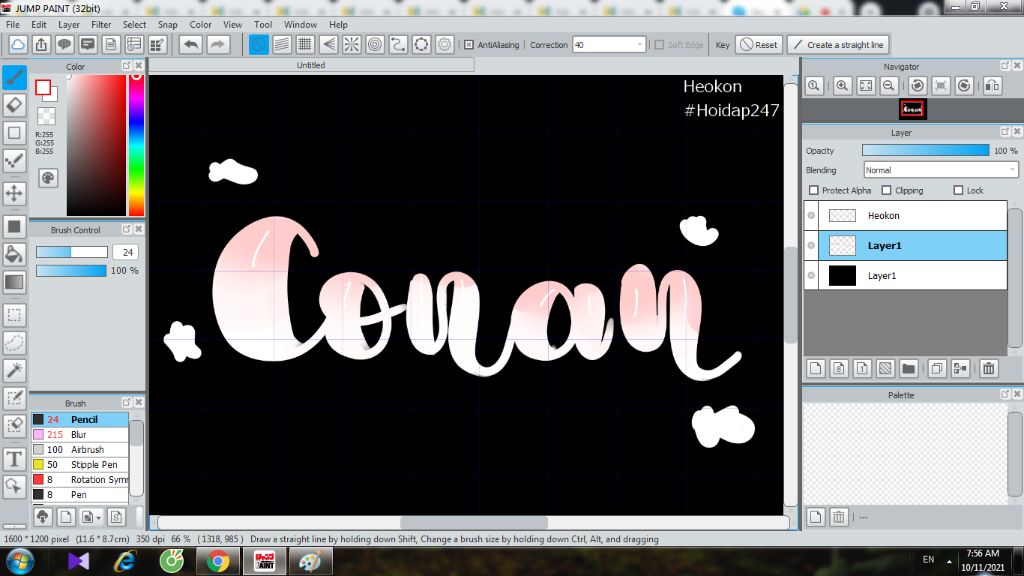Select the Bucket fill tool

point(14,254)
